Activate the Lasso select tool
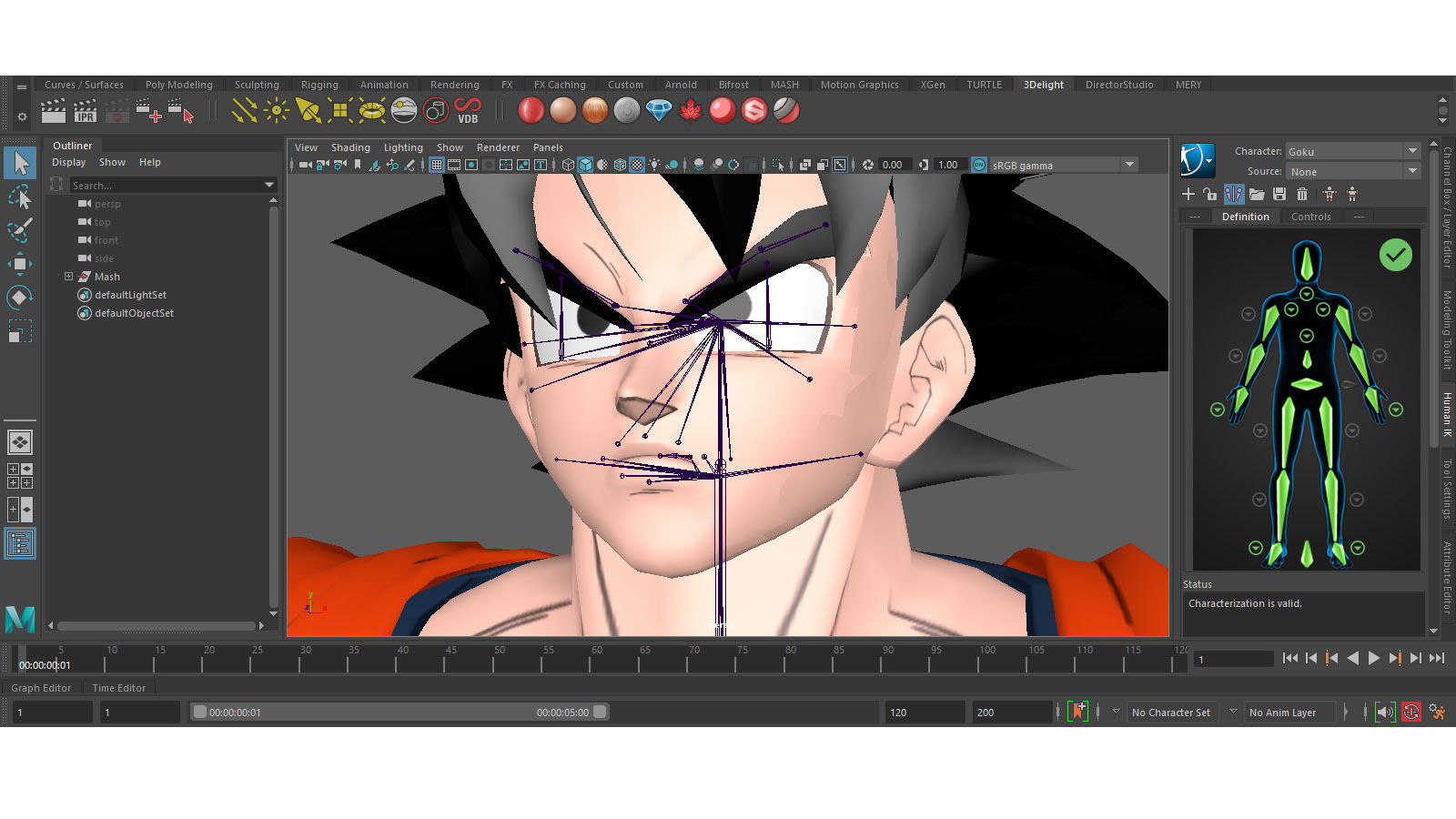 point(20,197)
